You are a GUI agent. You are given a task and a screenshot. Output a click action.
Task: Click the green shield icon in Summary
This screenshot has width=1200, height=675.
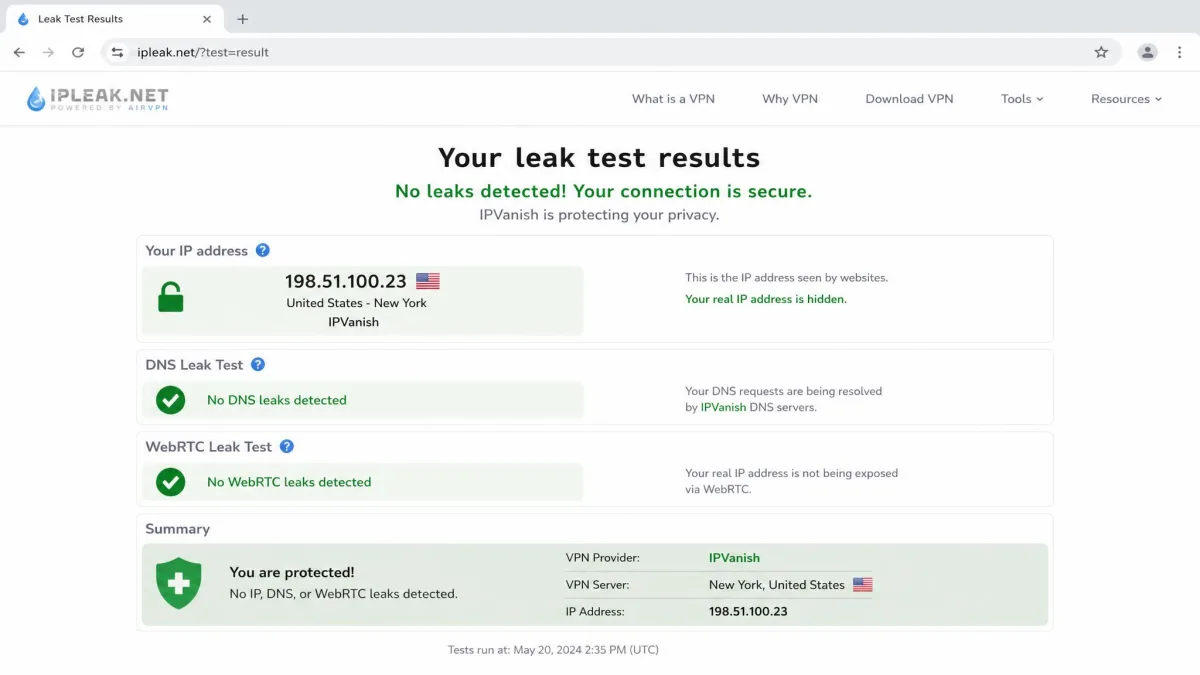pyautogui.click(x=178, y=583)
